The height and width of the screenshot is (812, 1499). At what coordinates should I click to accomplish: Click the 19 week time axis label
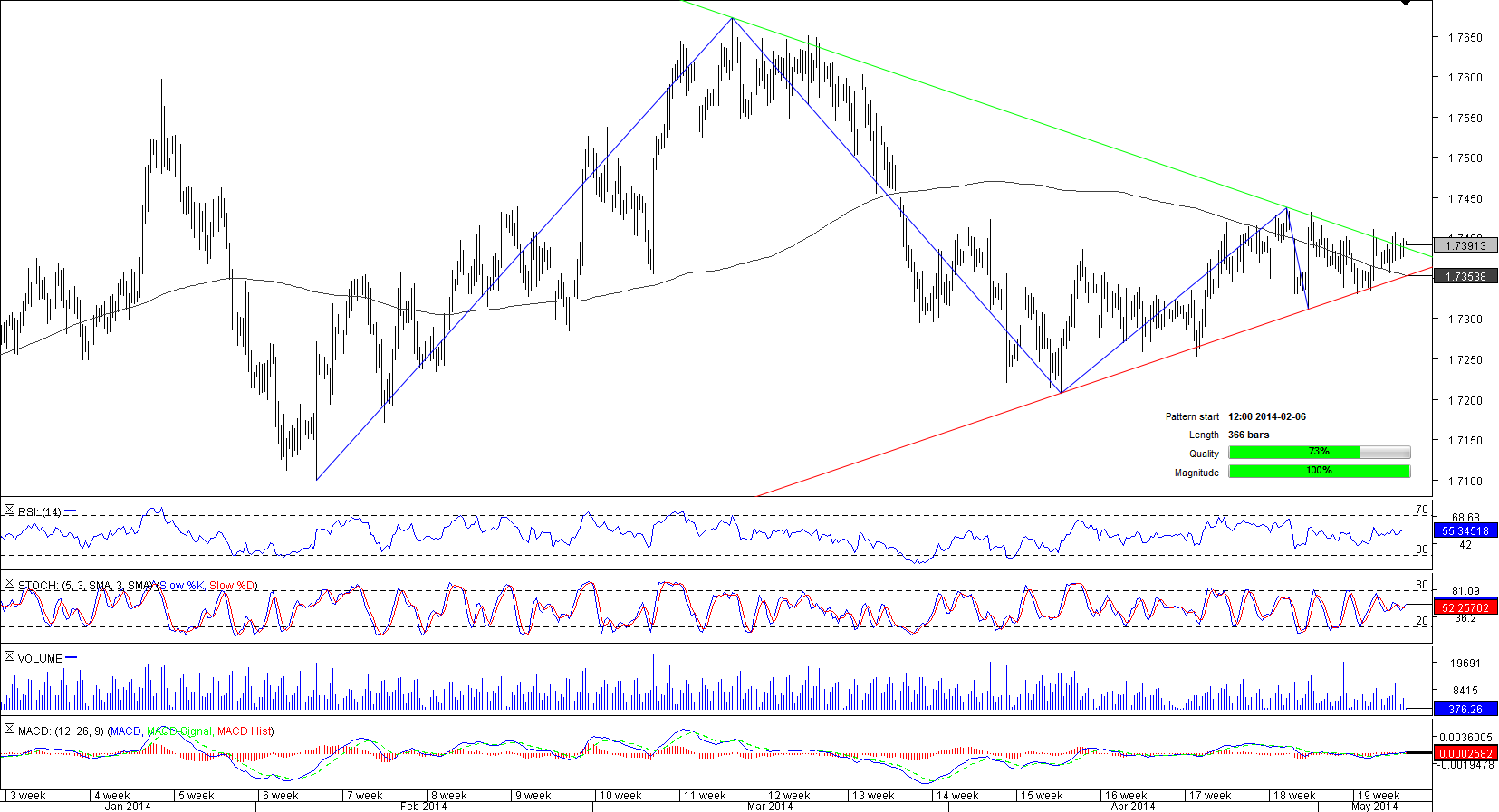click(1379, 796)
